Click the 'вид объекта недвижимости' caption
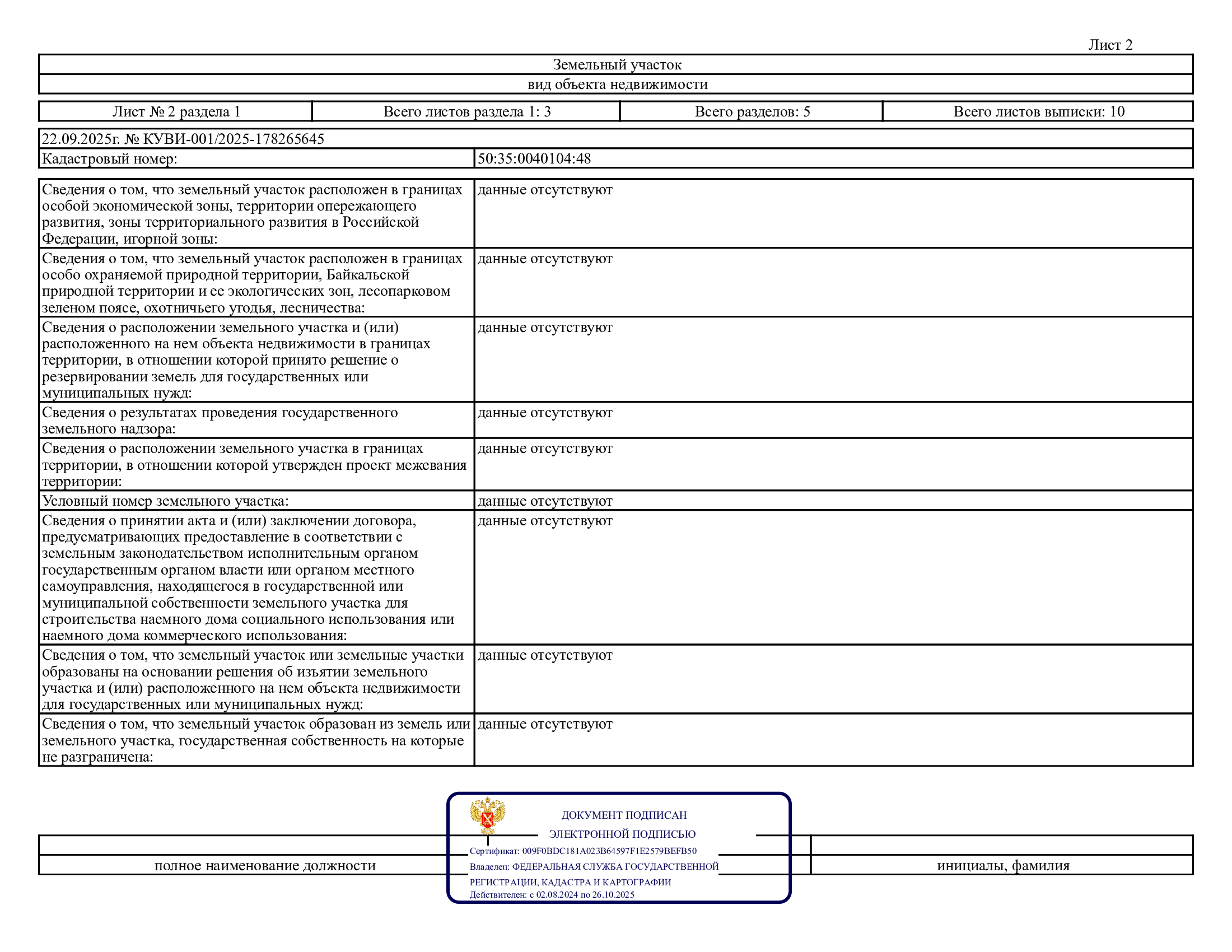 tap(617, 85)
